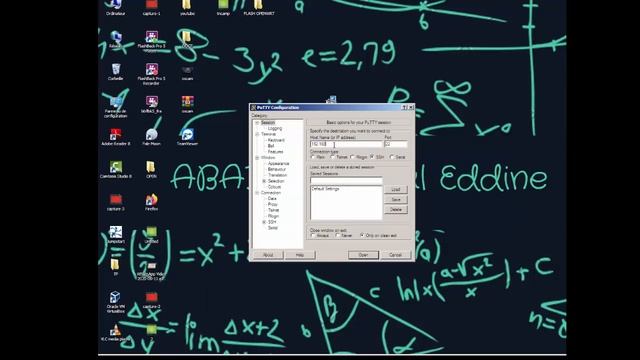
Task: Open the capture 3 desktop file
Action: click(x=116, y=202)
